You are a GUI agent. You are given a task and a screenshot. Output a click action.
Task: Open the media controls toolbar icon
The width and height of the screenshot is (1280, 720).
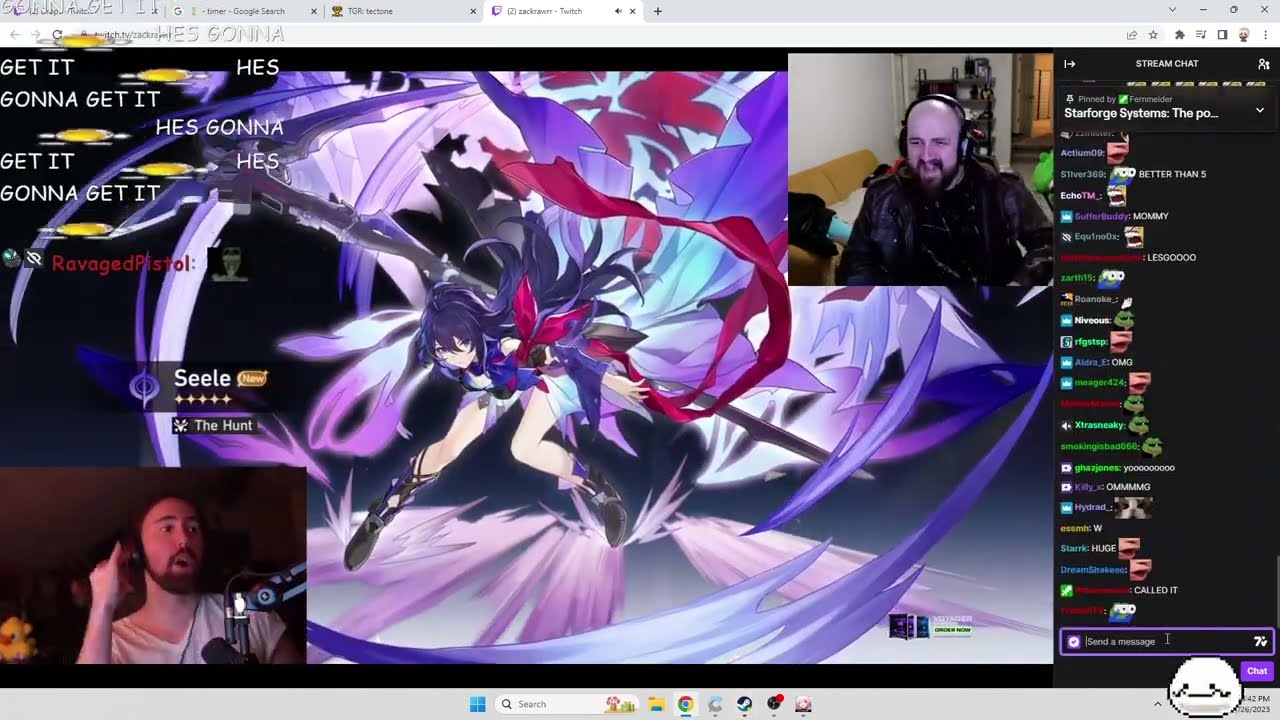(1201, 35)
